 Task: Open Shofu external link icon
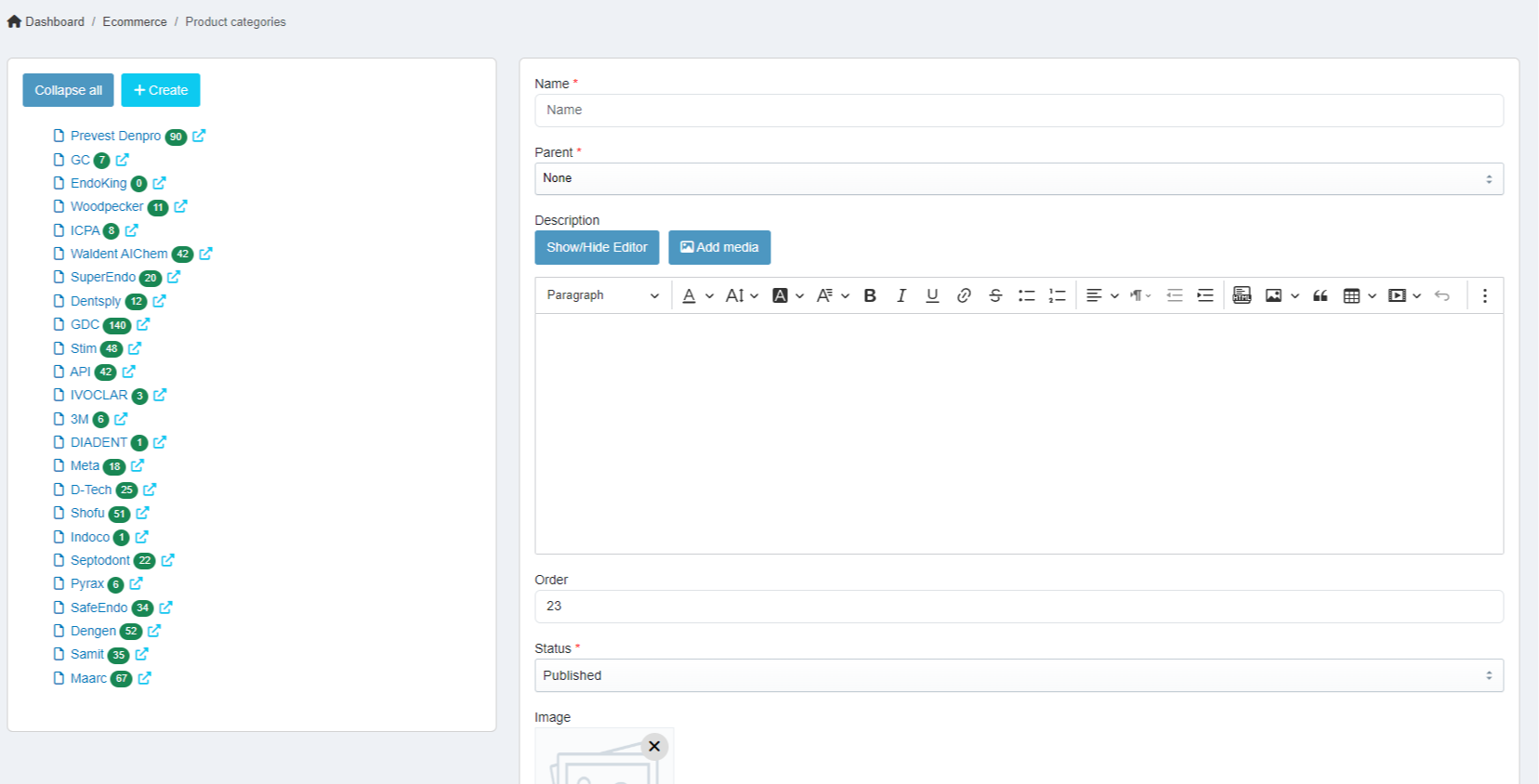tap(142, 513)
